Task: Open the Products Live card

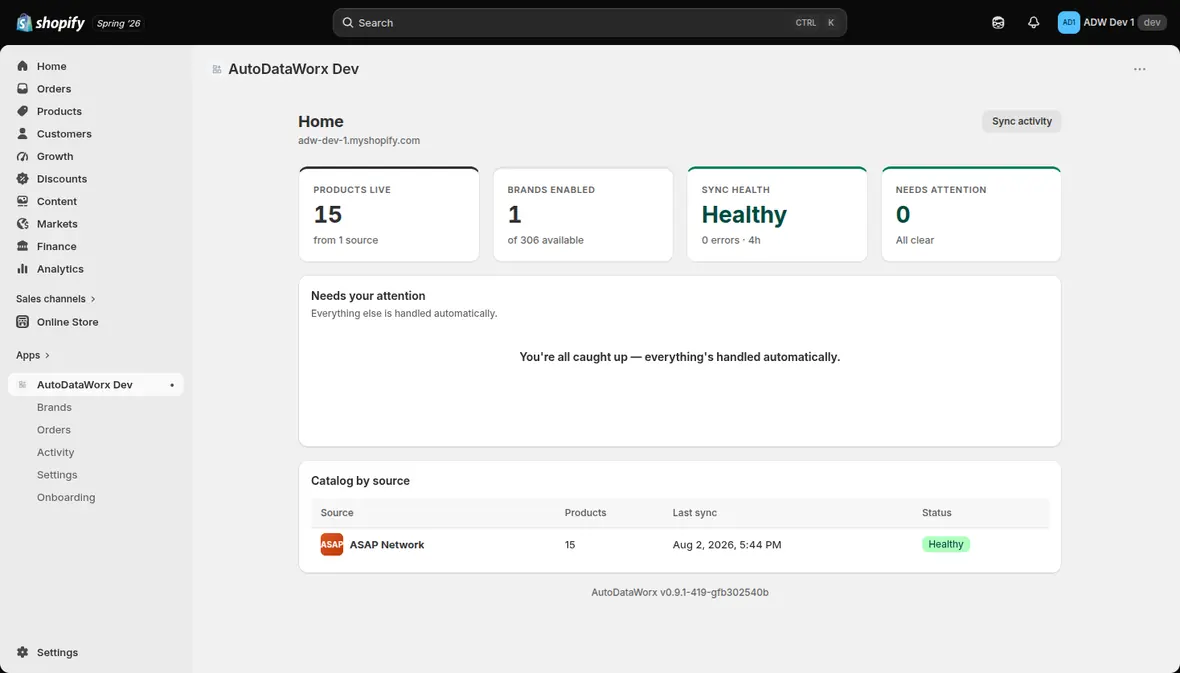Action: [389, 215]
